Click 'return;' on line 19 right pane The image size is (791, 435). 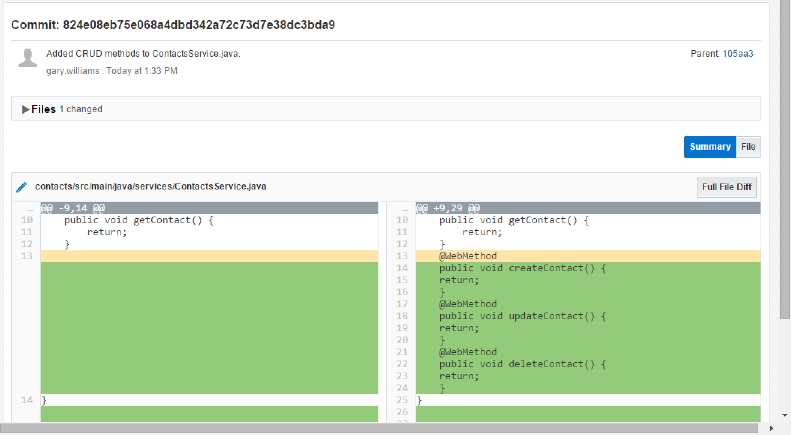click(x=459, y=328)
